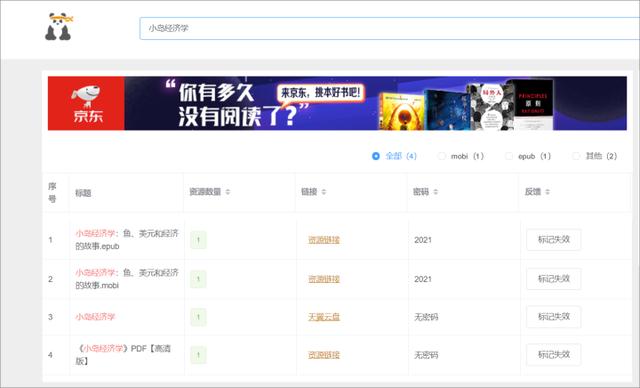Screen dimensions: 640x388
Task: Click the panda logo icon
Action: point(59,27)
